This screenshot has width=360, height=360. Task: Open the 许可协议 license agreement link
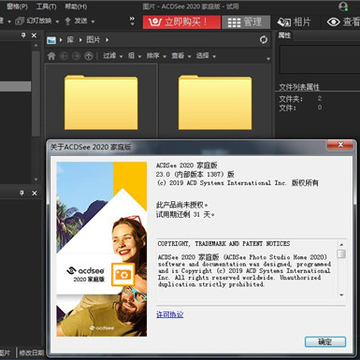coord(170,314)
